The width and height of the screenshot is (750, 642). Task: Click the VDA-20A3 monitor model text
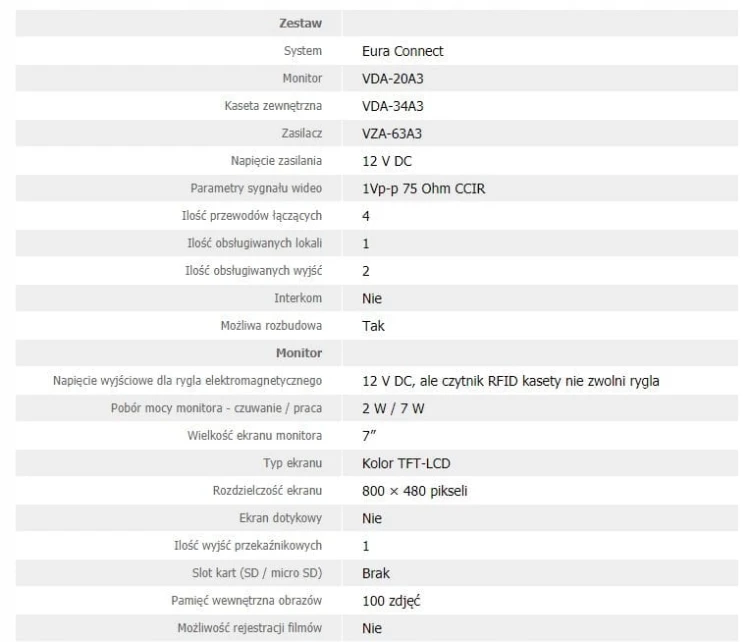(393, 78)
